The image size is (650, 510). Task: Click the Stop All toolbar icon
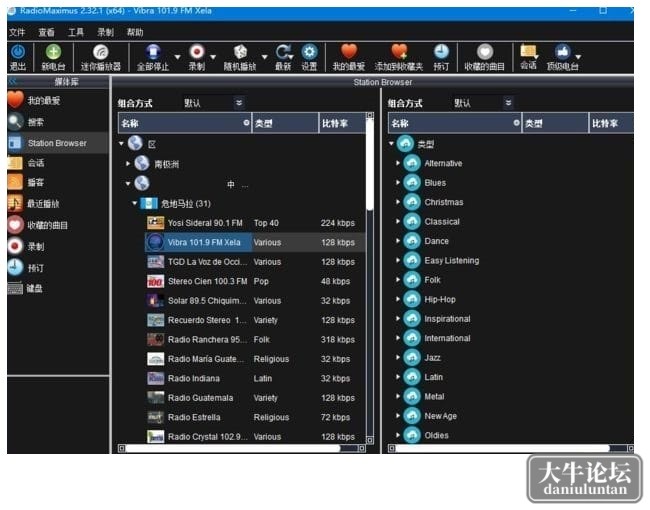[153, 52]
